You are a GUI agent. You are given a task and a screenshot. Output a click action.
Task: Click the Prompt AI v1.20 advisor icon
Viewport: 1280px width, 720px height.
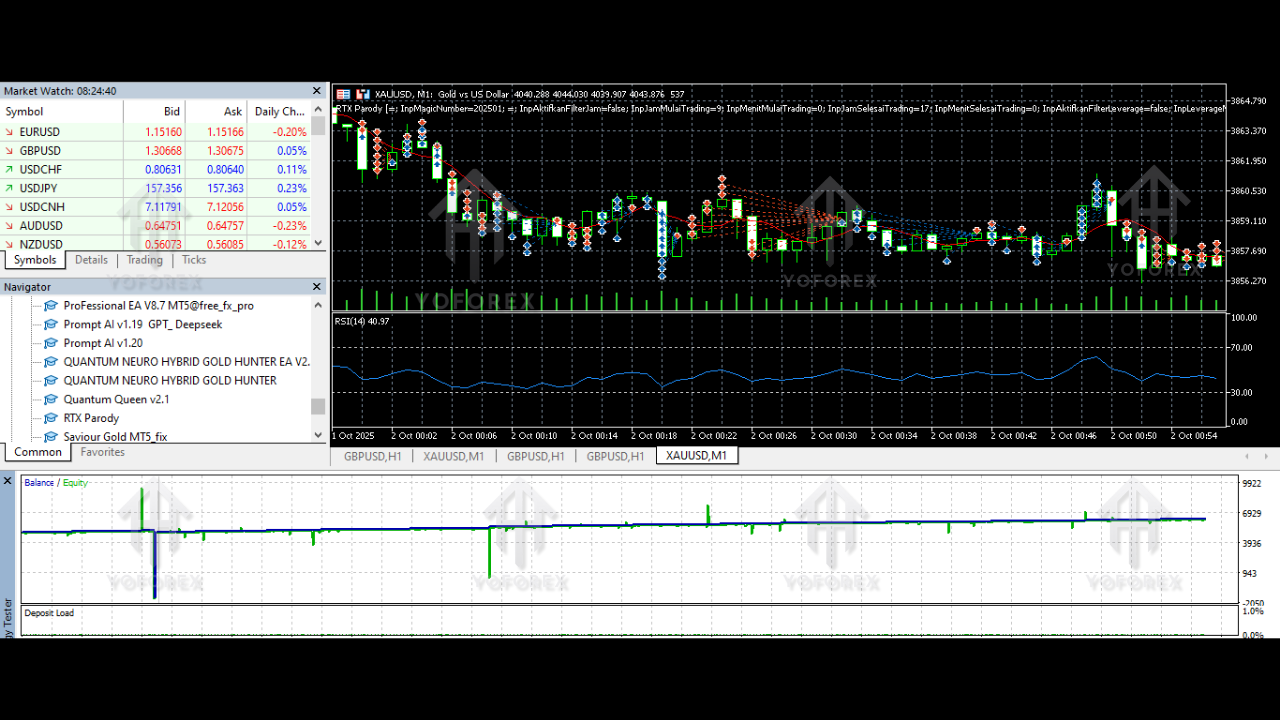pyautogui.click(x=51, y=343)
